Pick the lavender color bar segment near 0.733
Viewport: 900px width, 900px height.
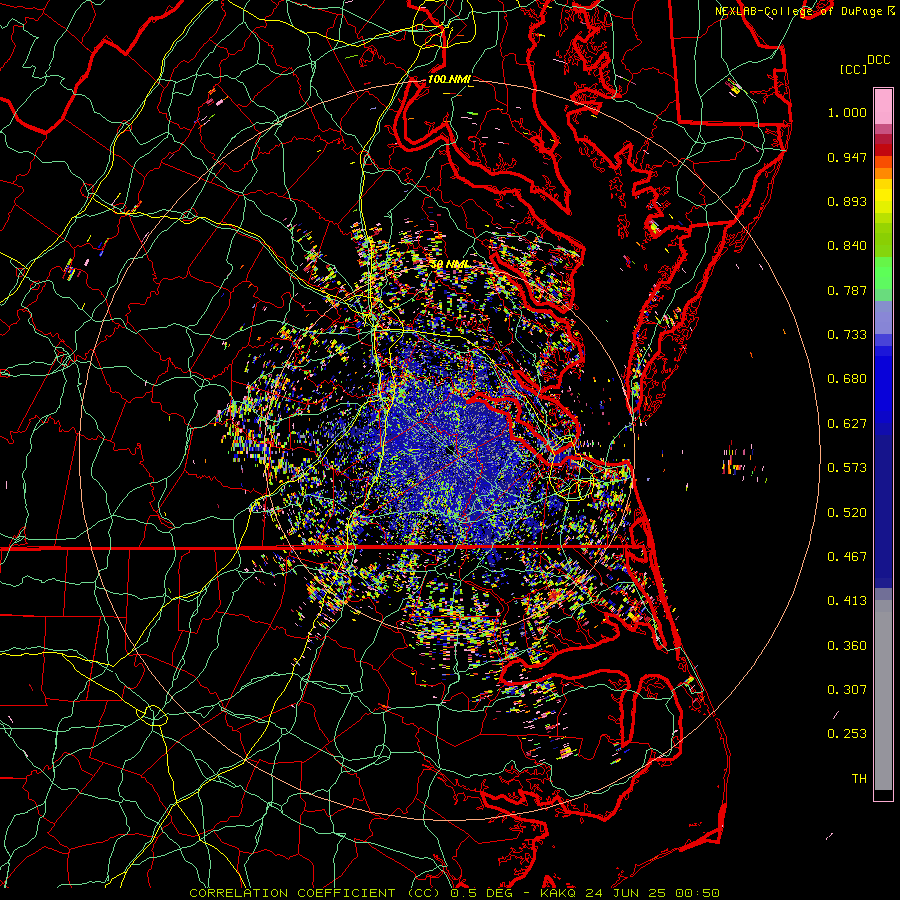click(x=883, y=318)
